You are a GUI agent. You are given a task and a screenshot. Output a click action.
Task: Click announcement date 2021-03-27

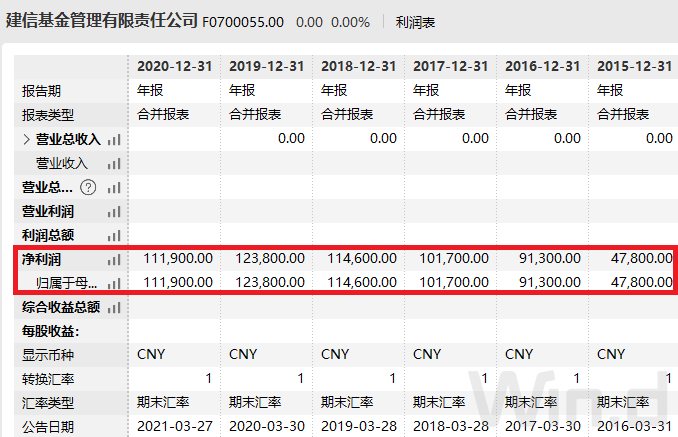(x=175, y=427)
